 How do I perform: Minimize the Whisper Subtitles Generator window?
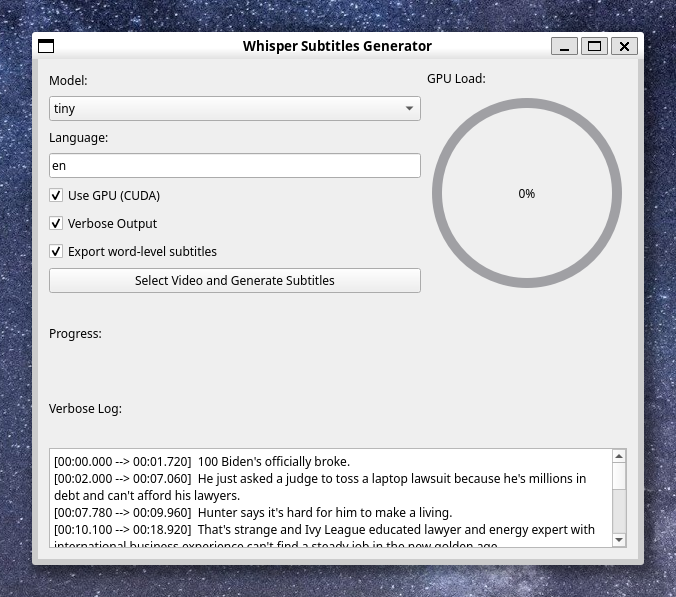pyautogui.click(x=564, y=46)
